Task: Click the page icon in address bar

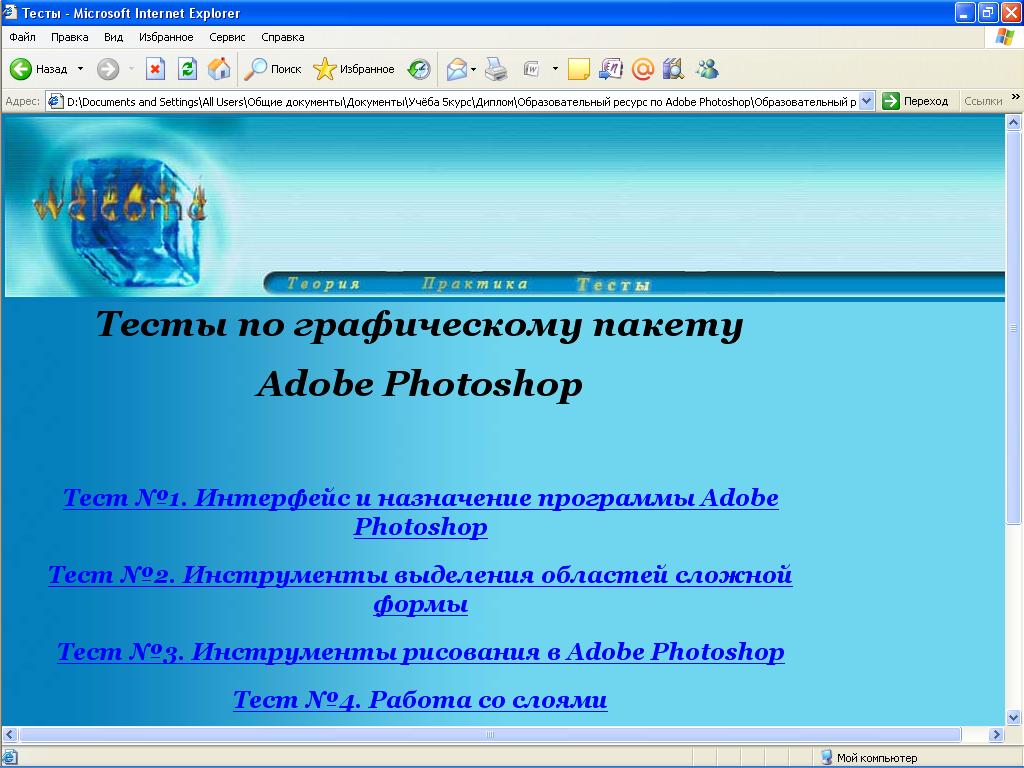Action: click(56, 101)
